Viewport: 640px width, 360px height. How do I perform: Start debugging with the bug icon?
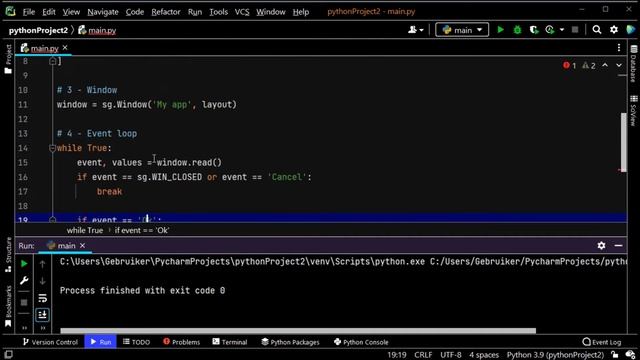pos(517,30)
